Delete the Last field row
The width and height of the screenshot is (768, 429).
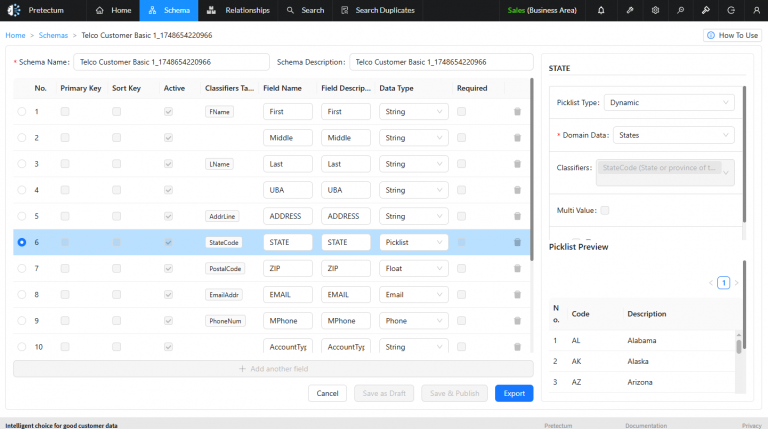pyautogui.click(x=517, y=164)
